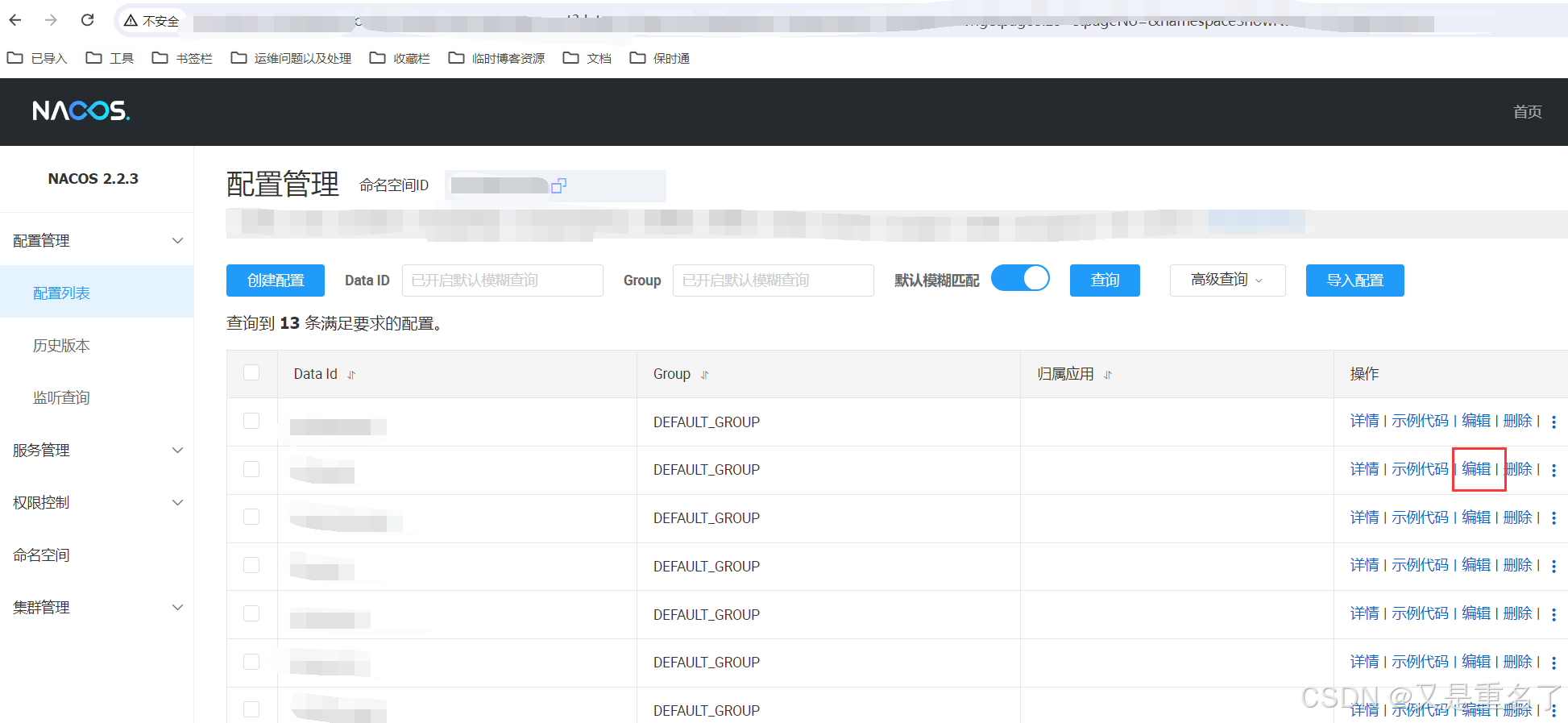1568x723 pixels.
Task: Check the fifth row's checkbox
Action: click(x=251, y=613)
